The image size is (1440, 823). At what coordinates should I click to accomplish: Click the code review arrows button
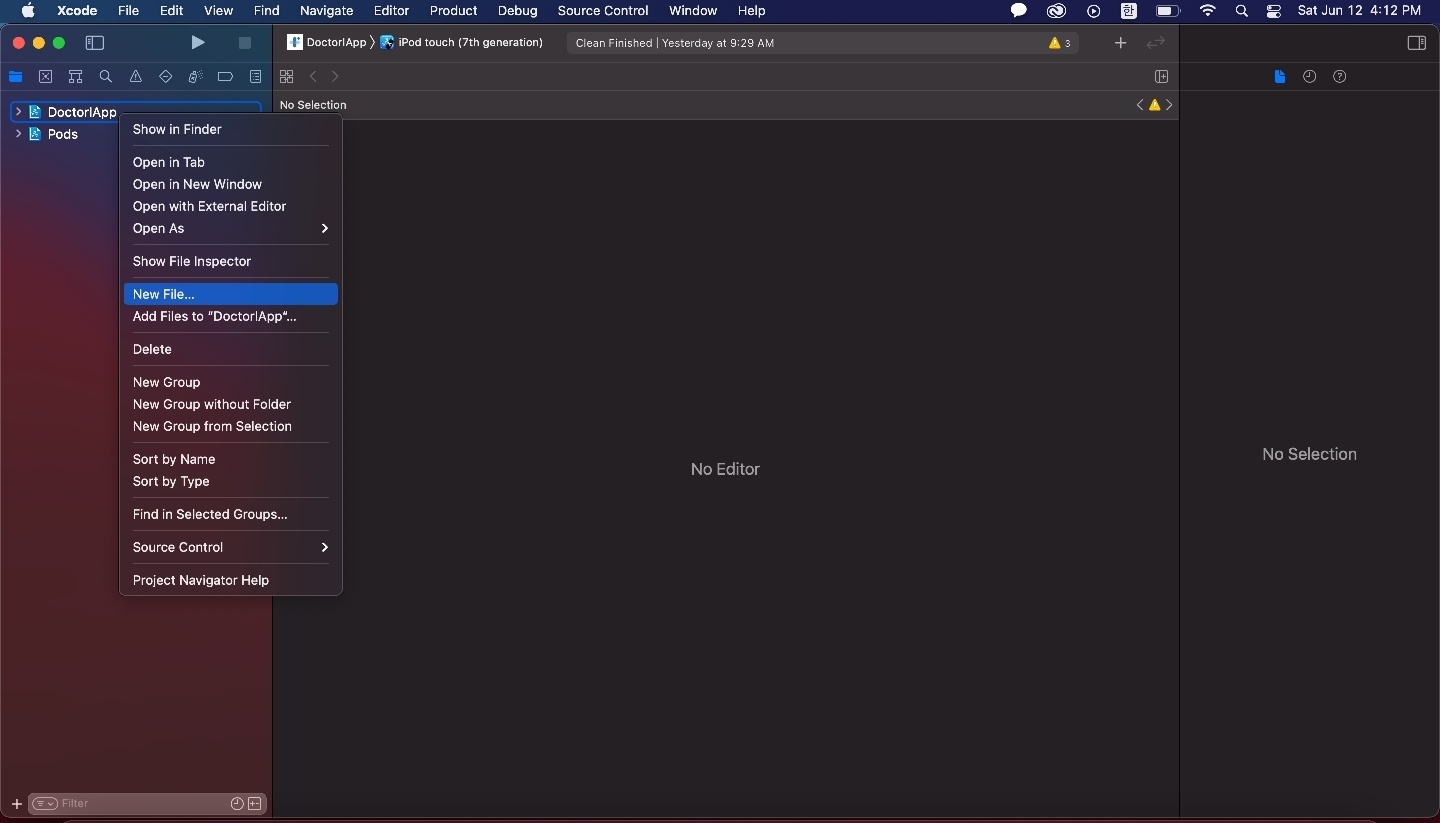click(1156, 43)
